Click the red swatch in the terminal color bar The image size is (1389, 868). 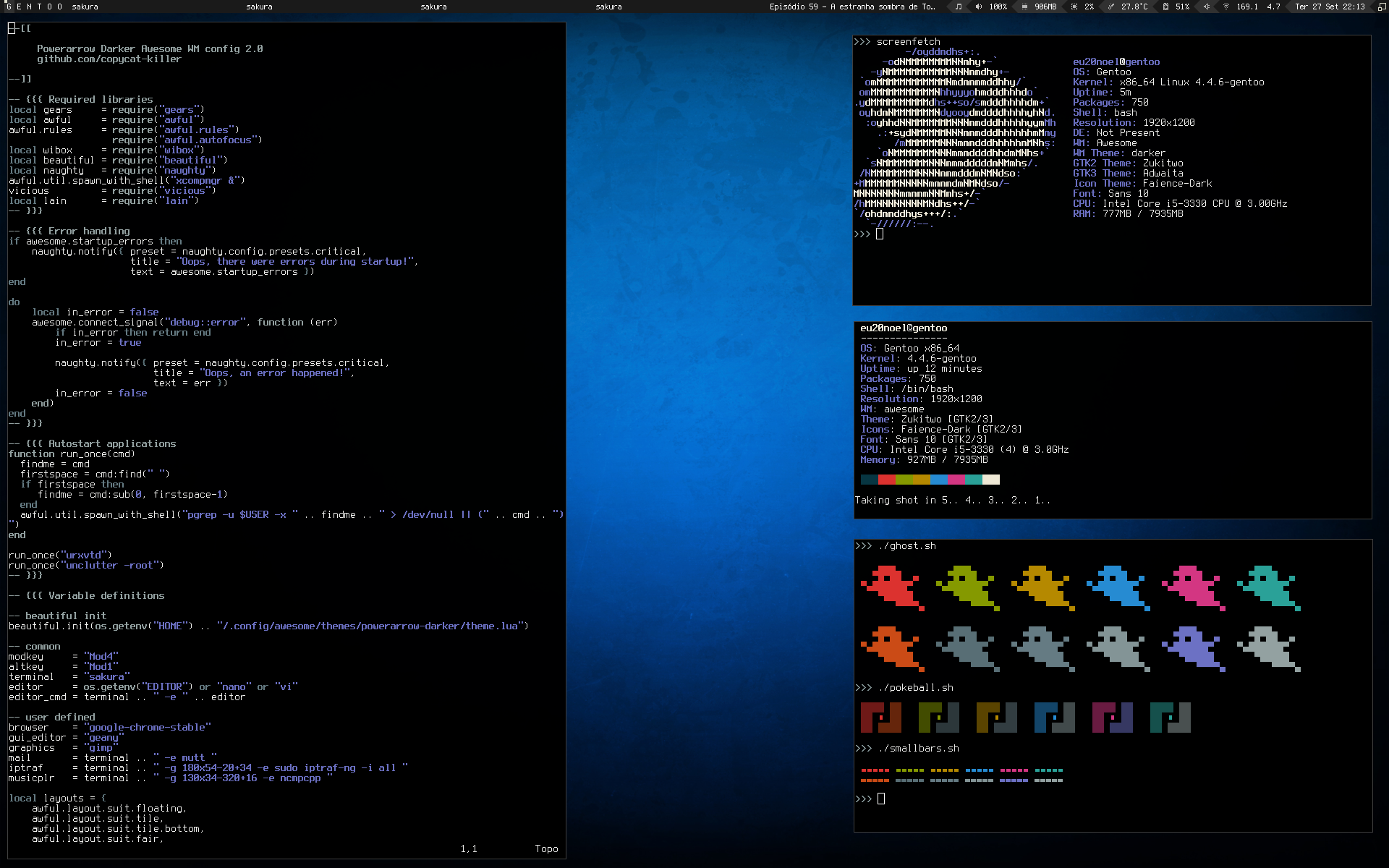(x=886, y=480)
